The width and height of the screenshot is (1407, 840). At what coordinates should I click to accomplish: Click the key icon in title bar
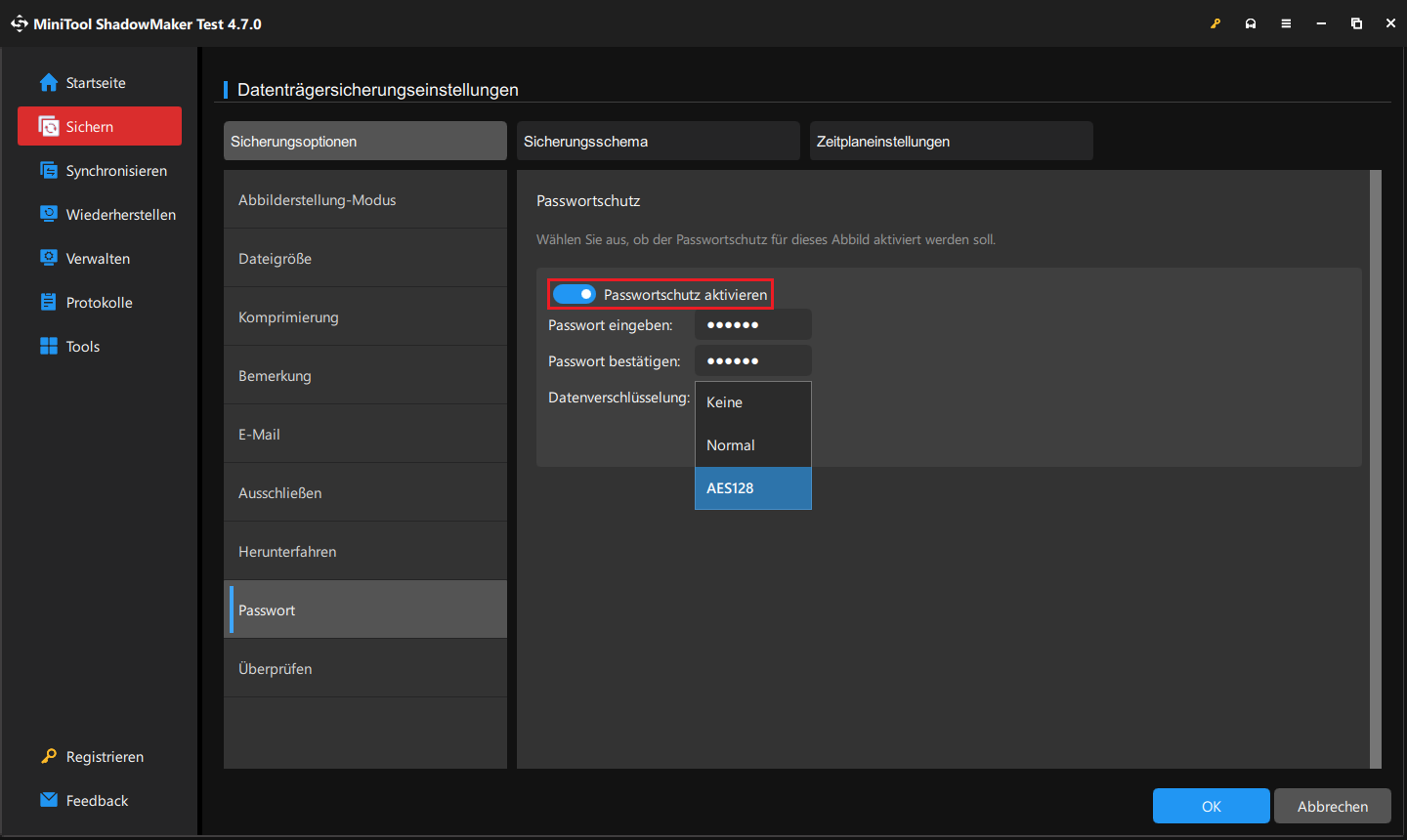[x=1215, y=23]
